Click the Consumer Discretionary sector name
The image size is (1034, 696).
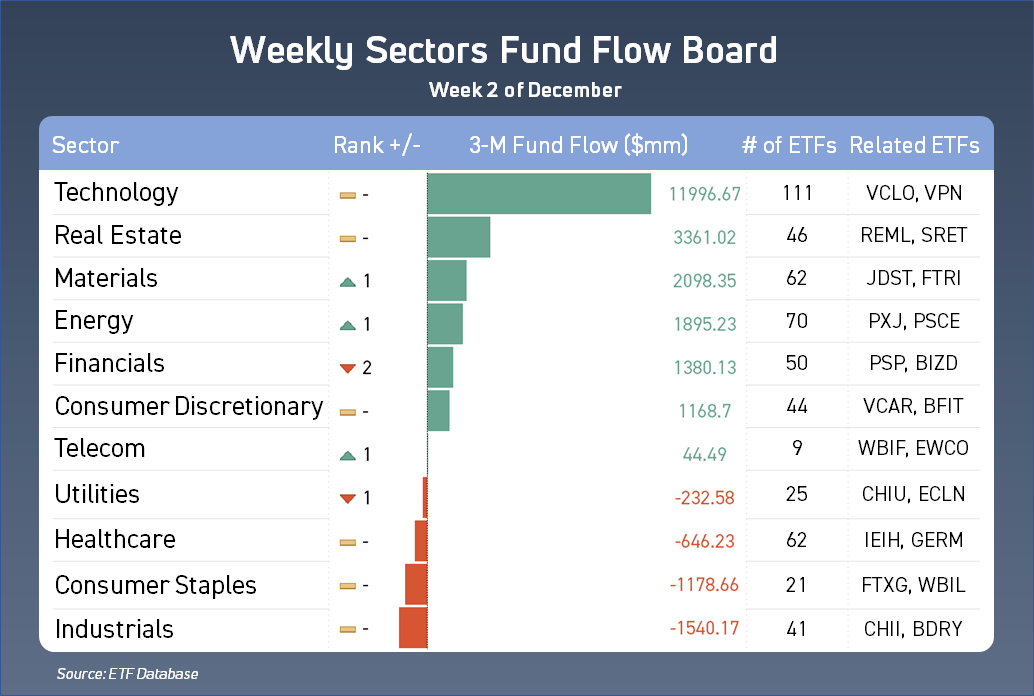click(189, 406)
